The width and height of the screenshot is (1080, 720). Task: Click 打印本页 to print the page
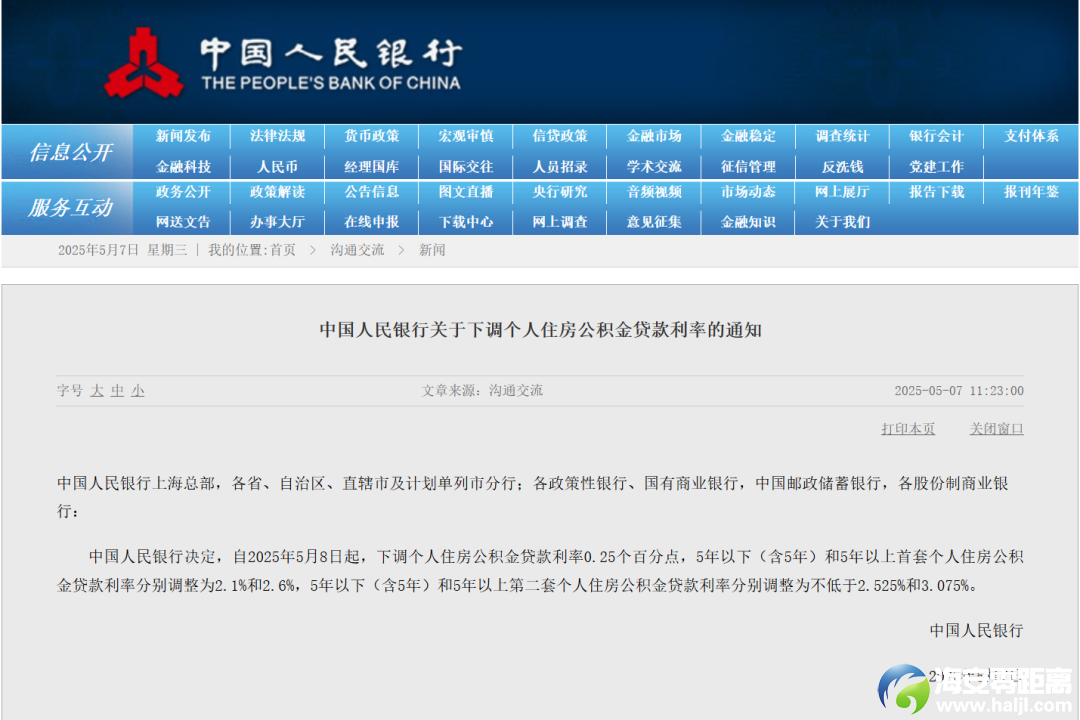pyautogui.click(x=908, y=429)
